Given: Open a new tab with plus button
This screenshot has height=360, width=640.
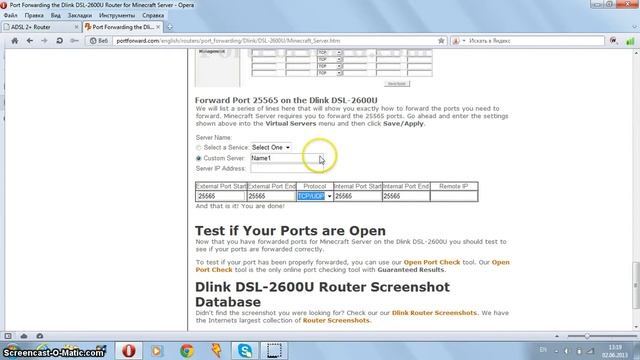Looking at the screenshot, I should coord(170,27).
